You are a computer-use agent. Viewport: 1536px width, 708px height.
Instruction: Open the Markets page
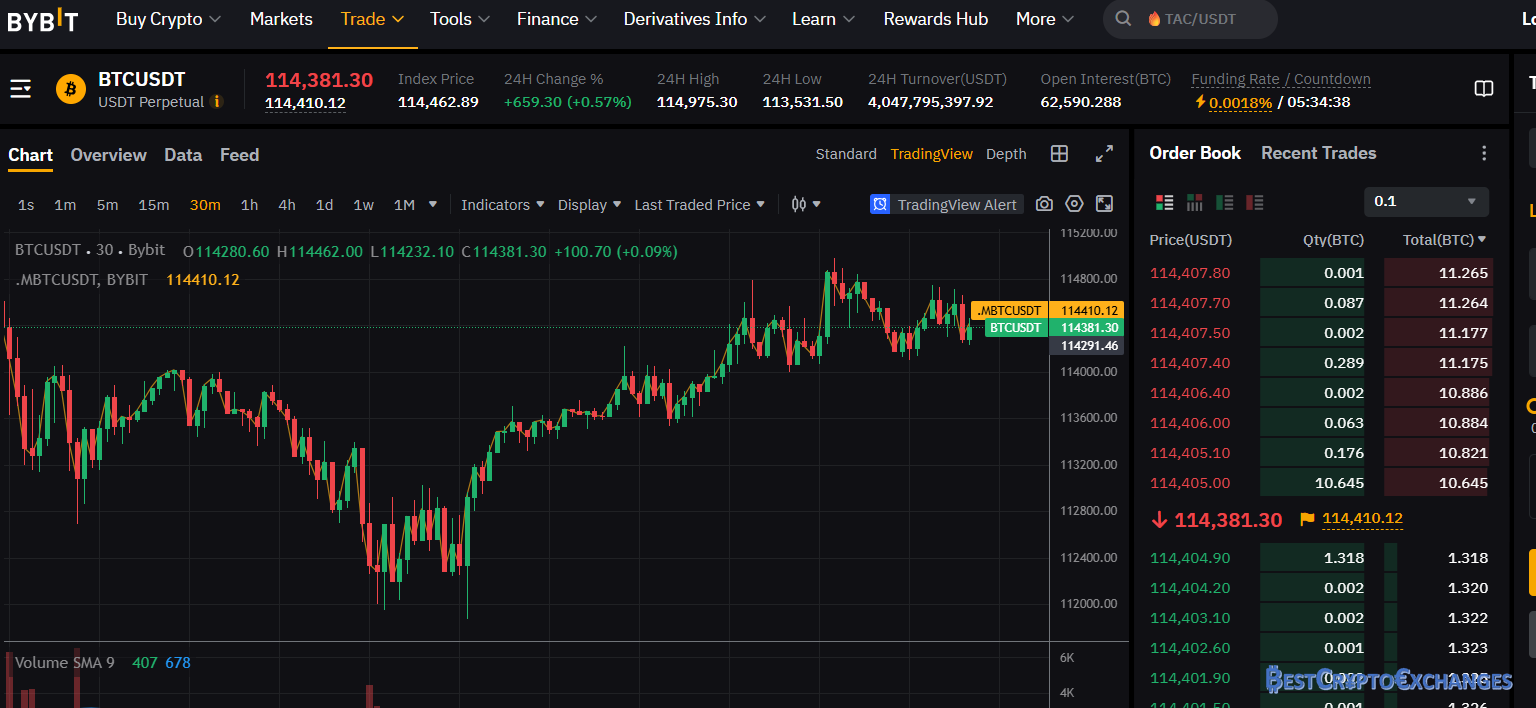(x=281, y=19)
